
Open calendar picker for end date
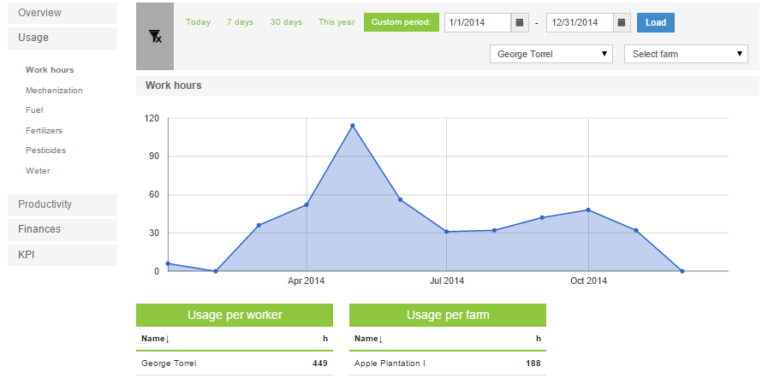pos(622,23)
